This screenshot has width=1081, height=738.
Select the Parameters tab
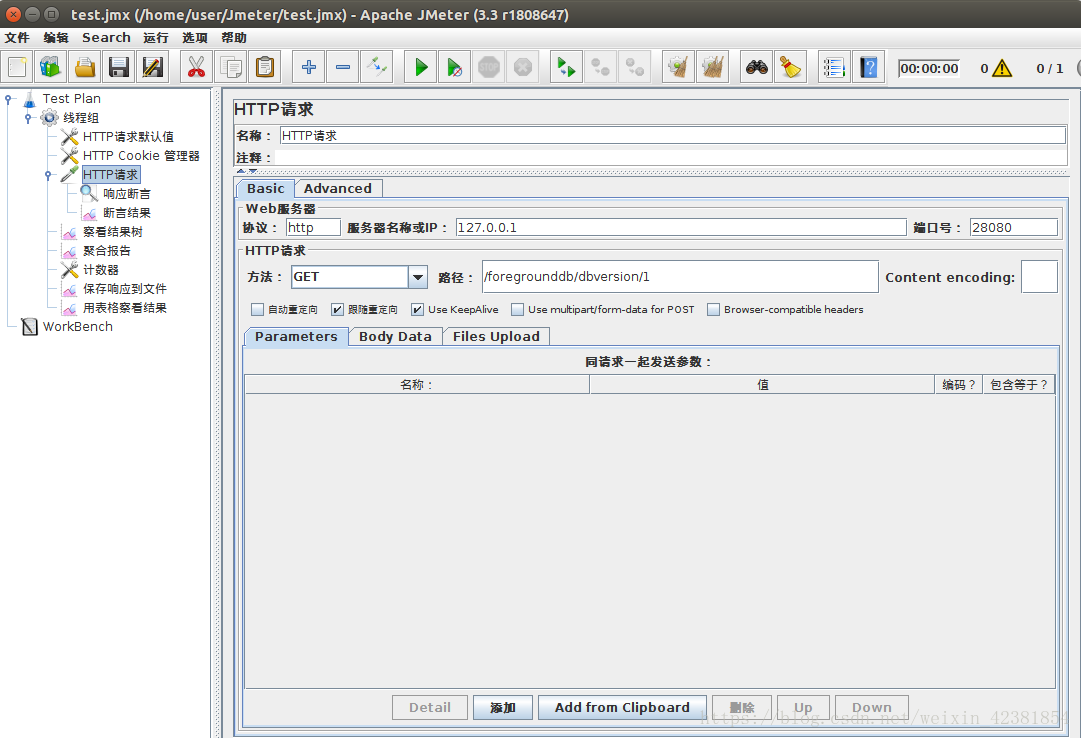coord(296,337)
